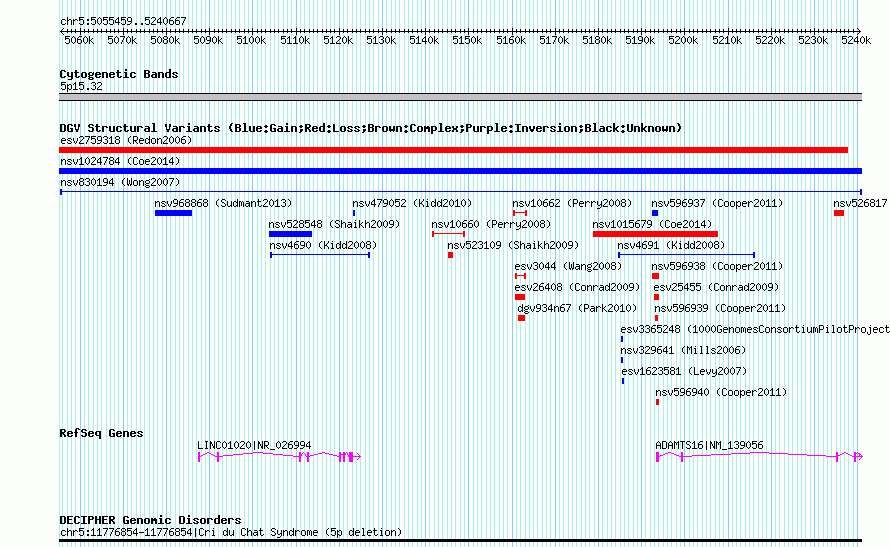Click the RefSeq Genes track title

(x=101, y=433)
